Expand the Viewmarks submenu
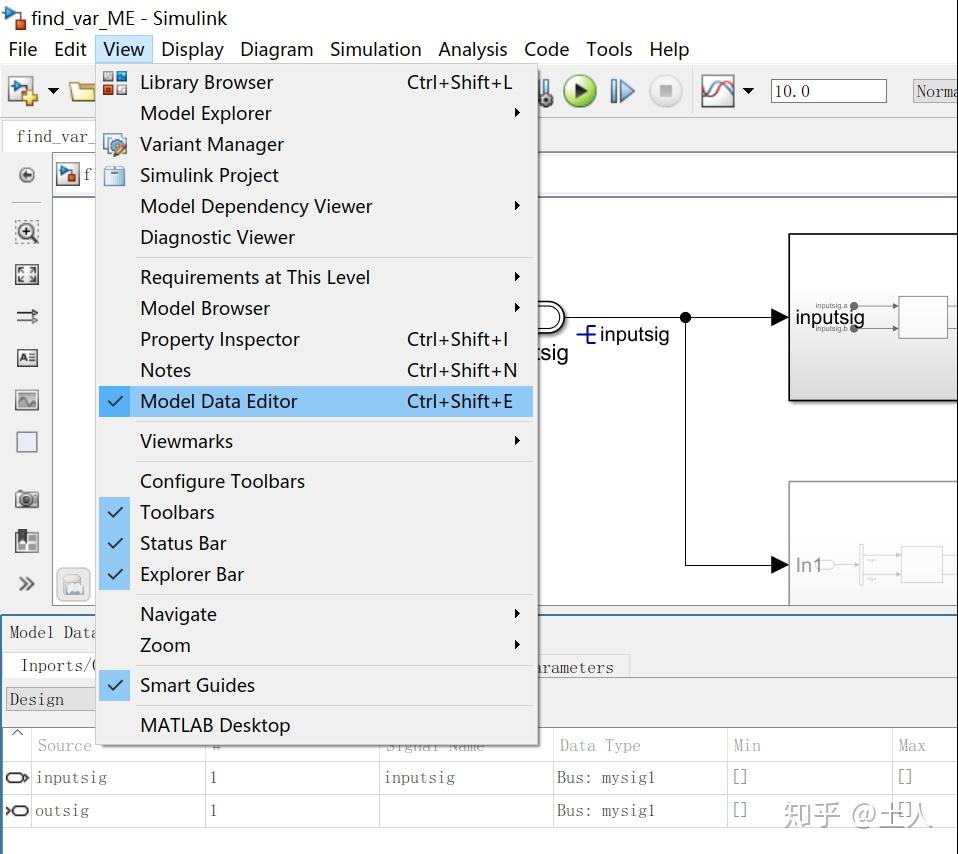The height and width of the screenshot is (854, 958). tap(316, 441)
